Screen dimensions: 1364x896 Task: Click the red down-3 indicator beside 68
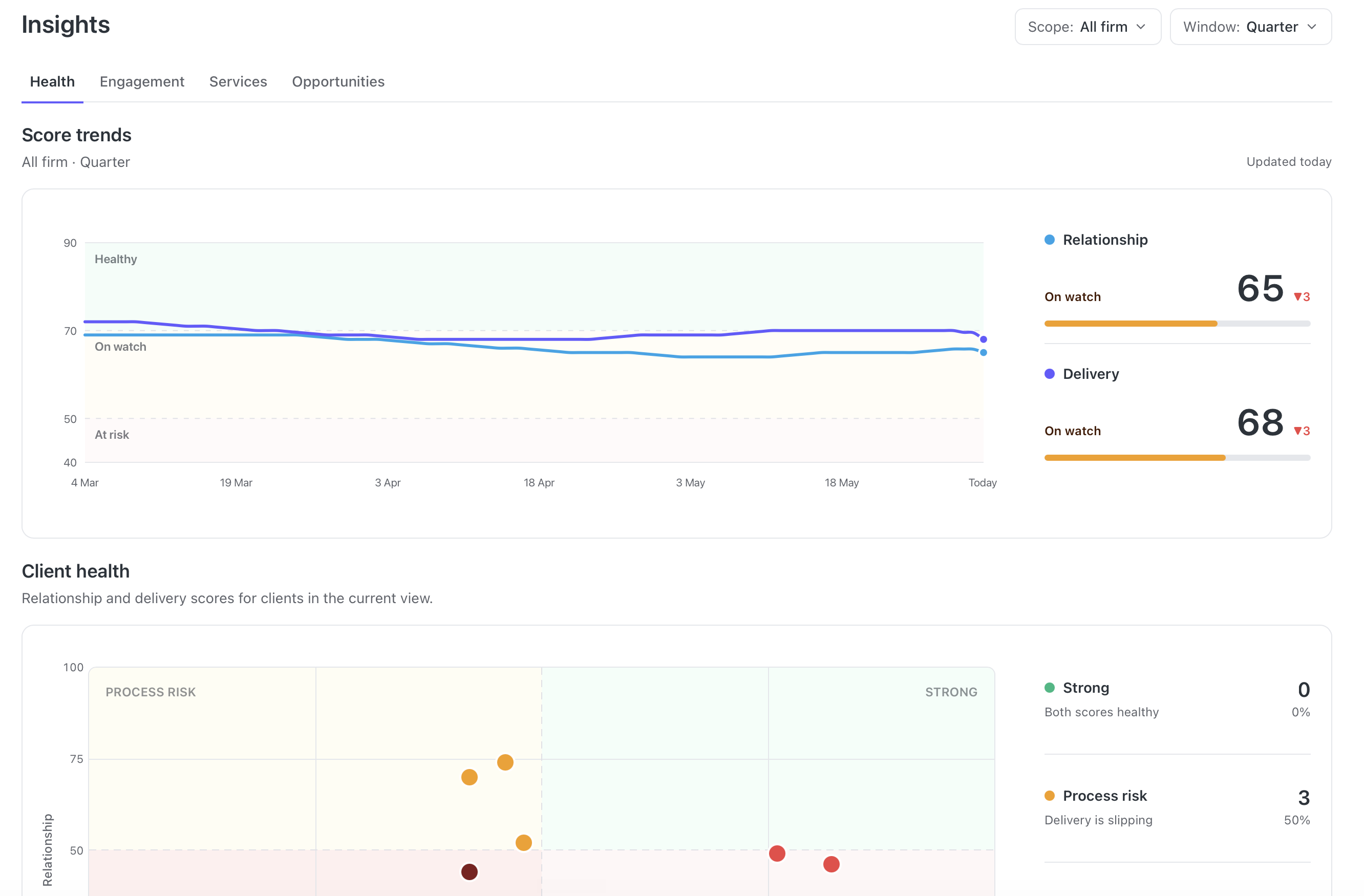1302,431
